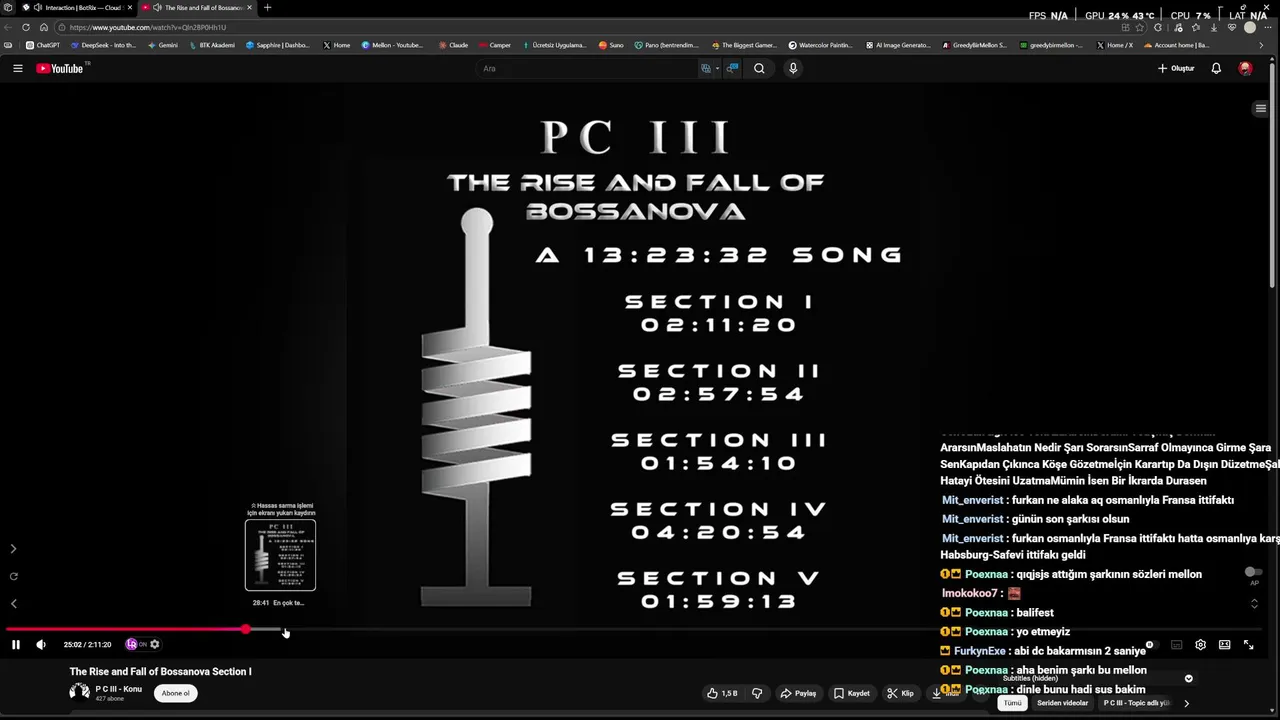This screenshot has height=720, width=1280.
Task: Click the red progress scrubber handle
Action: (246, 630)
